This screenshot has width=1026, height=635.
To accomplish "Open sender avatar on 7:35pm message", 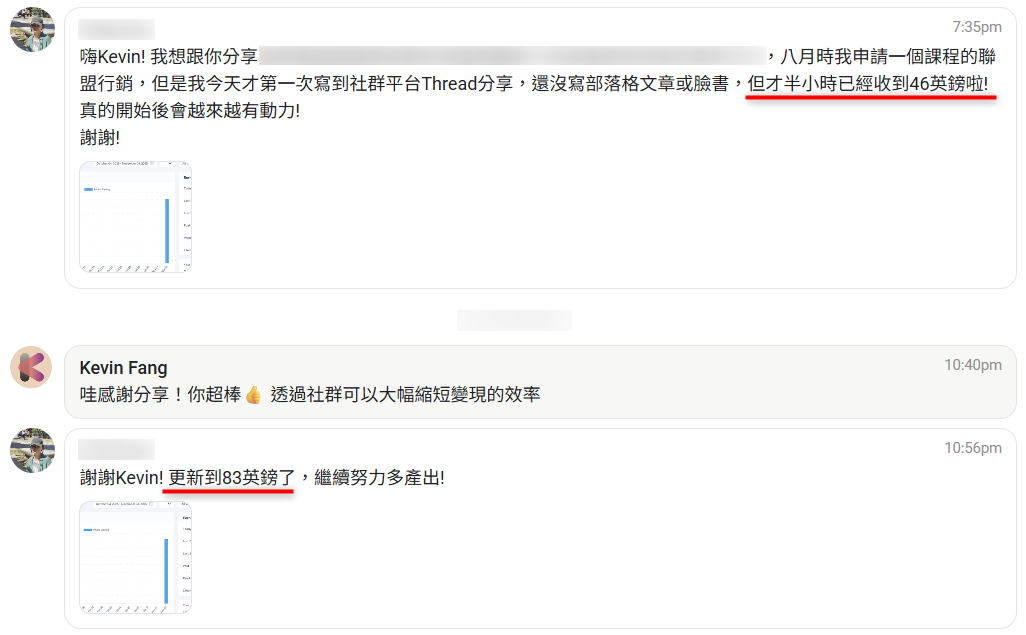I will (x=32, y=29).
